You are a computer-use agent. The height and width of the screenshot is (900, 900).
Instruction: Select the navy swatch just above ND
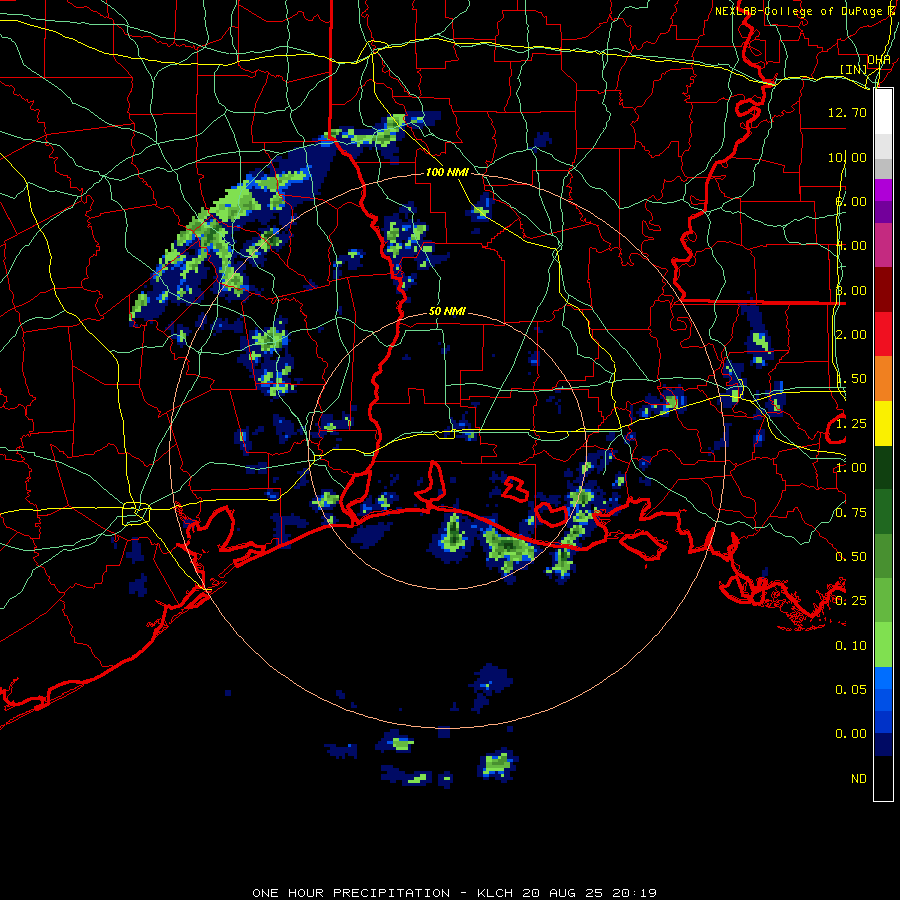[883, 745]
